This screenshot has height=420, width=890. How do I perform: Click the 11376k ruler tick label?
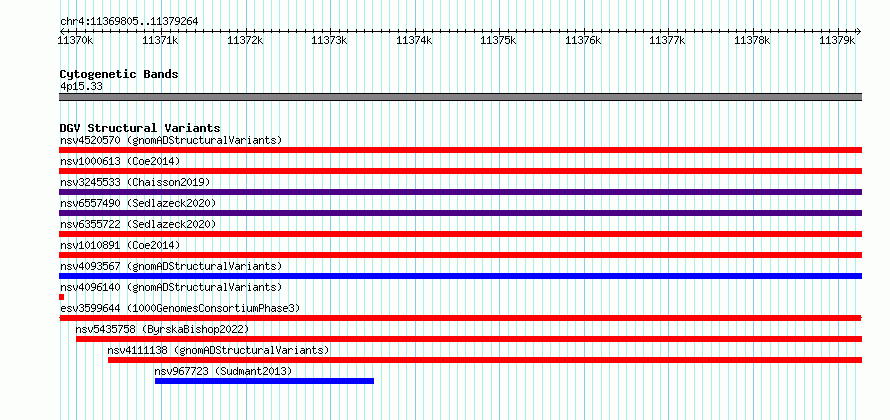(x=583, y=40)
